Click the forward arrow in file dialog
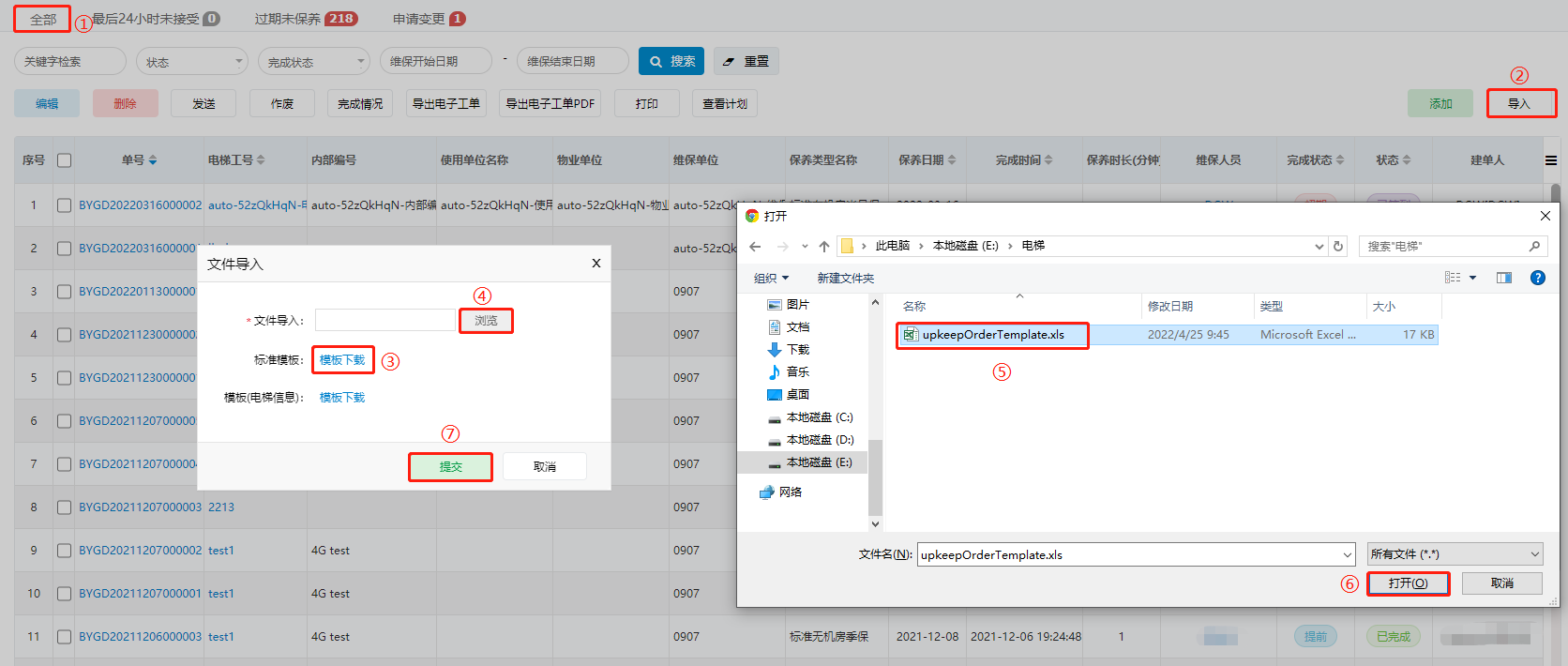The height and width of the screenshot is (666, 1568). point(783,247)
